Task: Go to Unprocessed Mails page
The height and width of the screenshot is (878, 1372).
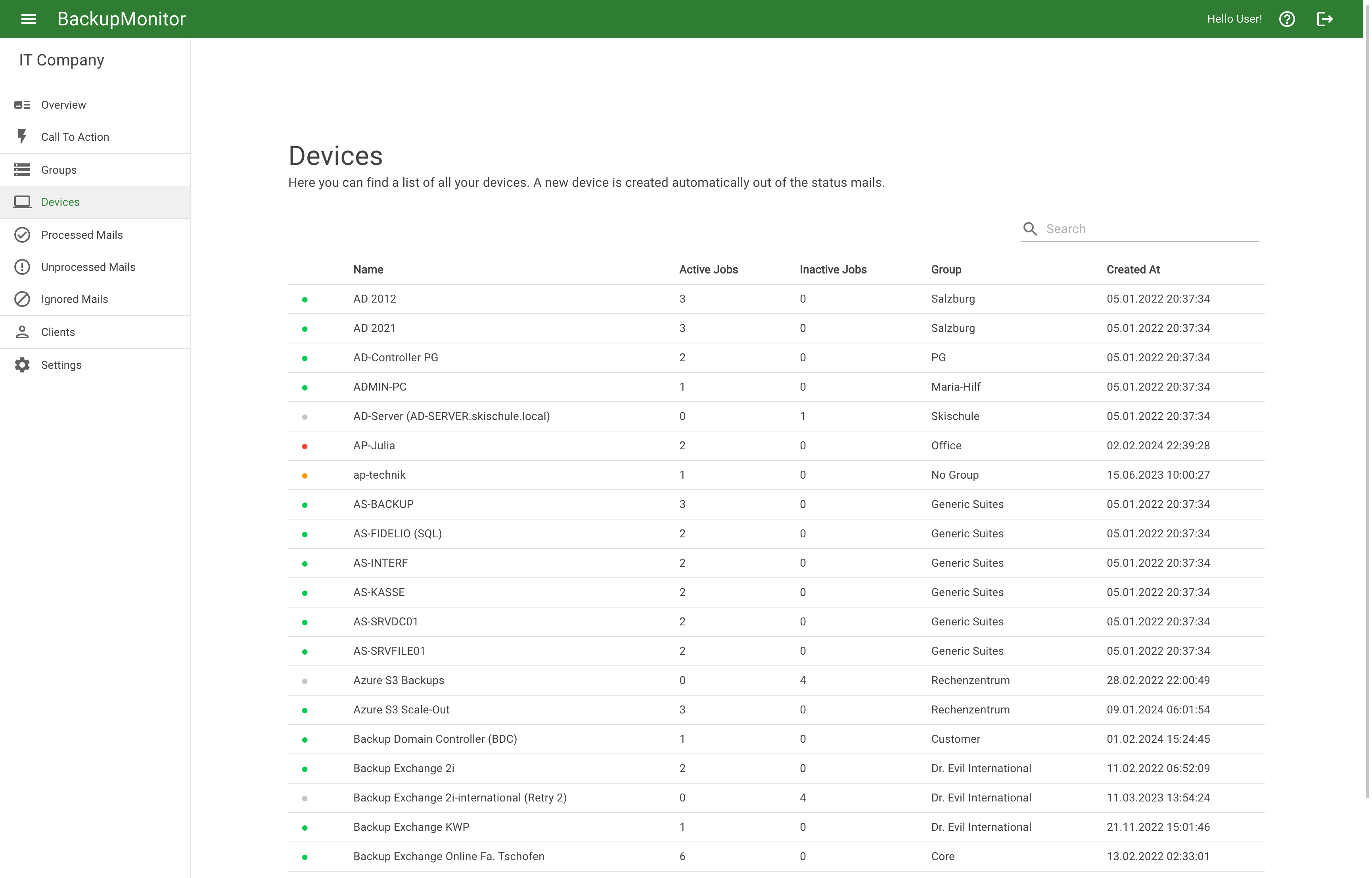Action: [x=88, y=267]
